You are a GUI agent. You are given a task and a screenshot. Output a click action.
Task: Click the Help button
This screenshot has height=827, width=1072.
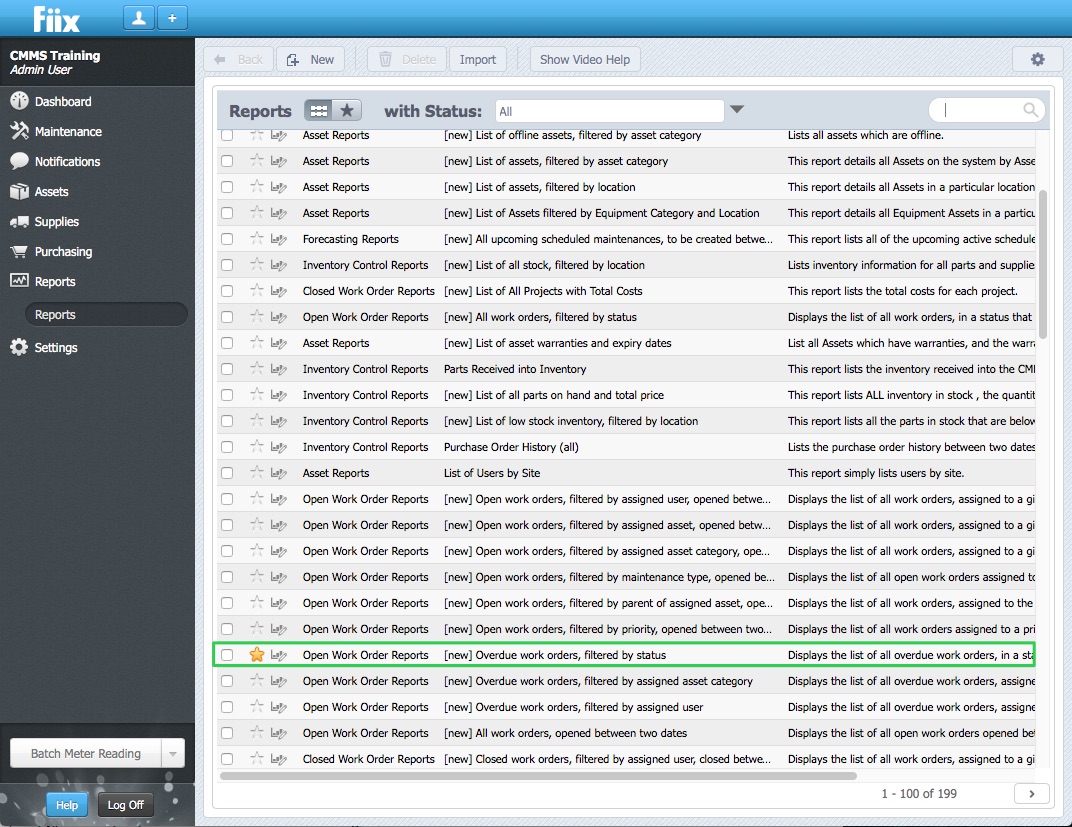pos(67,805)
